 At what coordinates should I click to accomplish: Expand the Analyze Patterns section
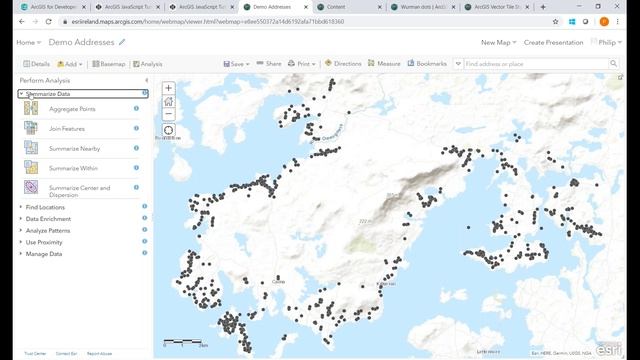[21, 230]
